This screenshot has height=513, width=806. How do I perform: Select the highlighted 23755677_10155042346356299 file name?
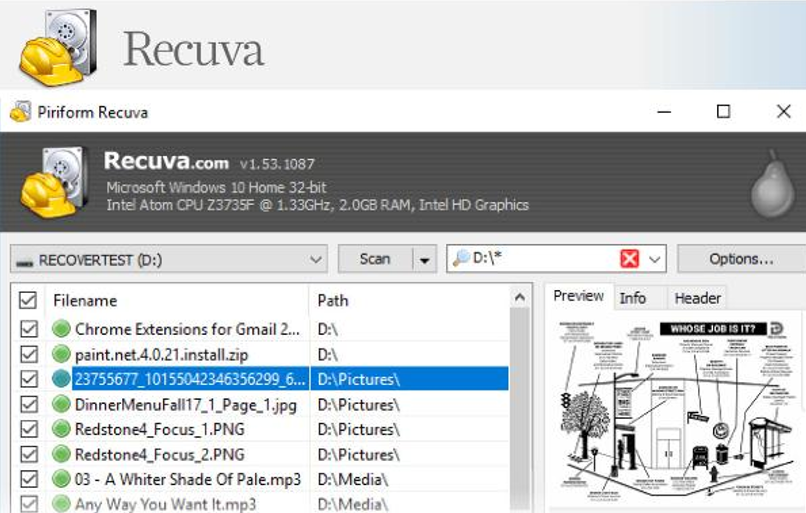pyautogui.click(x=190, y=379)
